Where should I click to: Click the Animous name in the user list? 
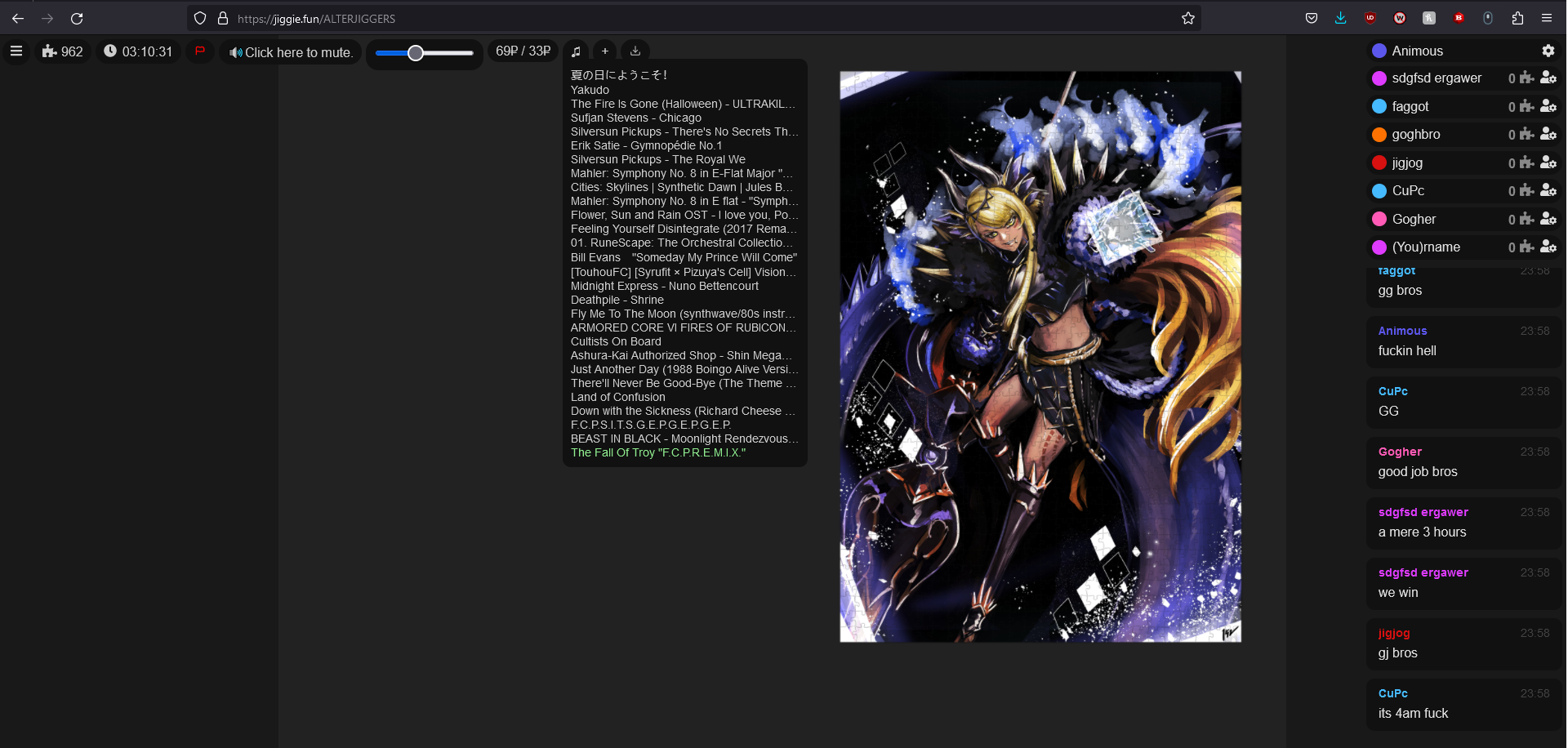click(1418, 51)
